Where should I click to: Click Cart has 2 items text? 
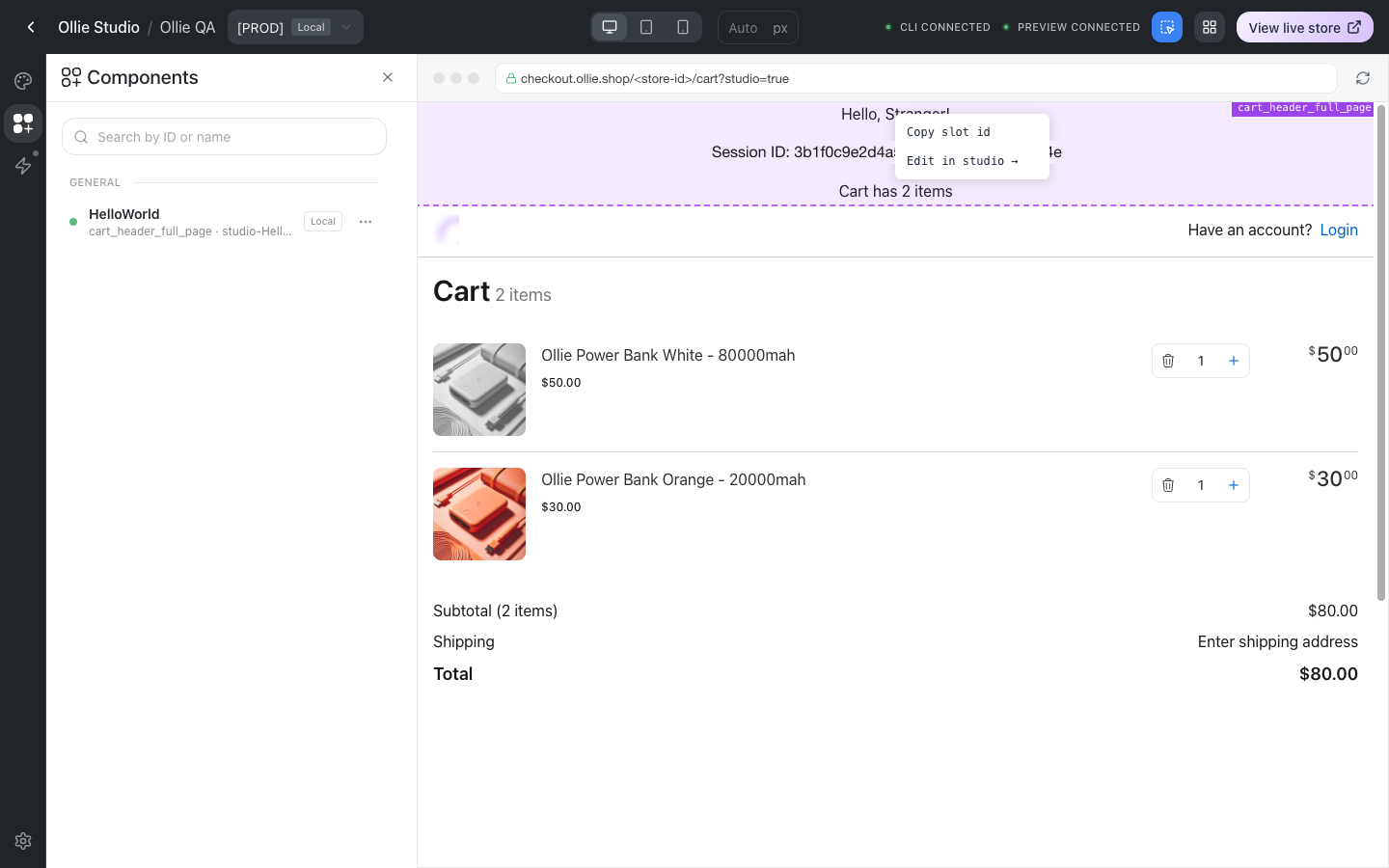click(895, 191)
